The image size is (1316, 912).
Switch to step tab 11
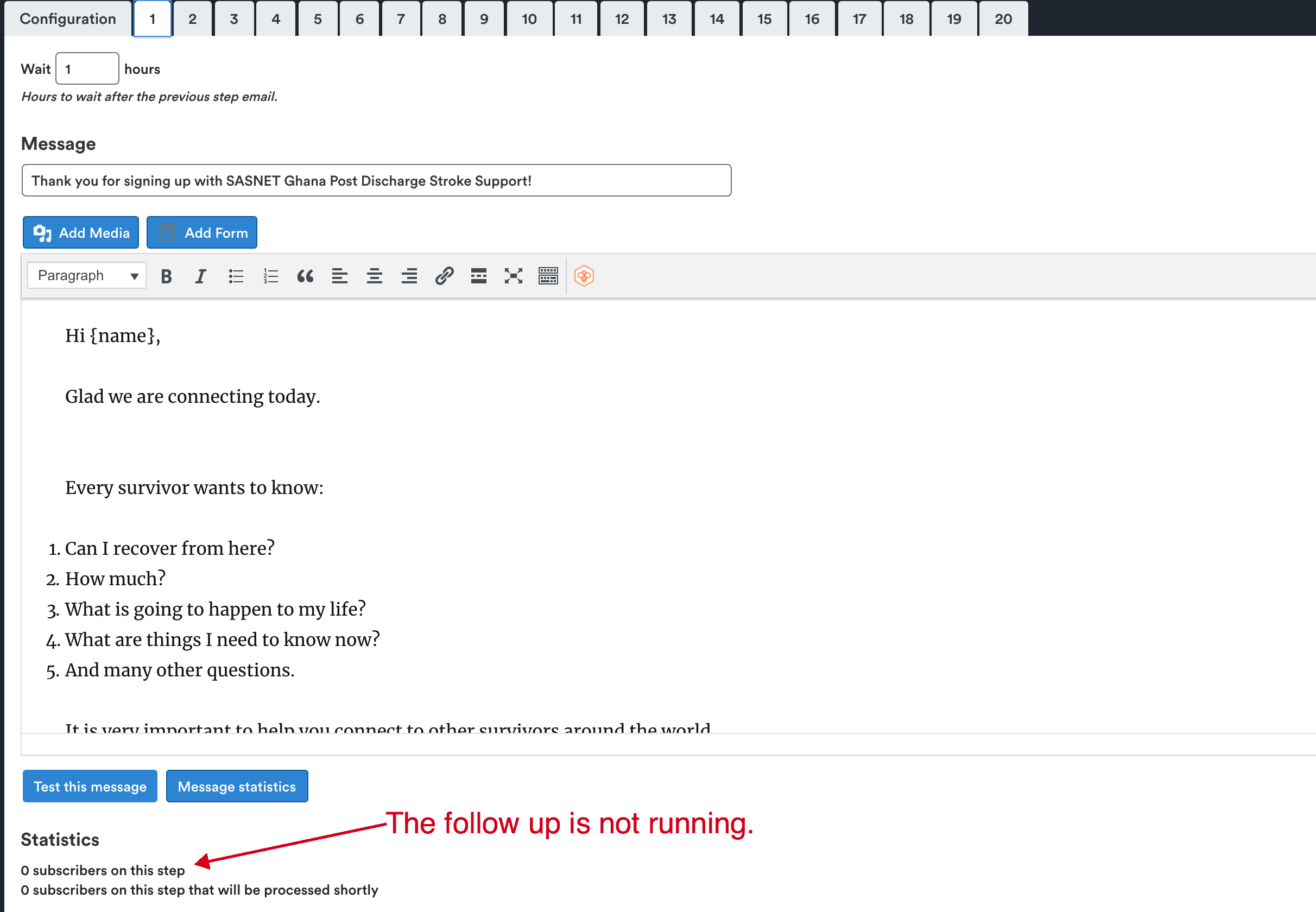[x=576, y=19]
